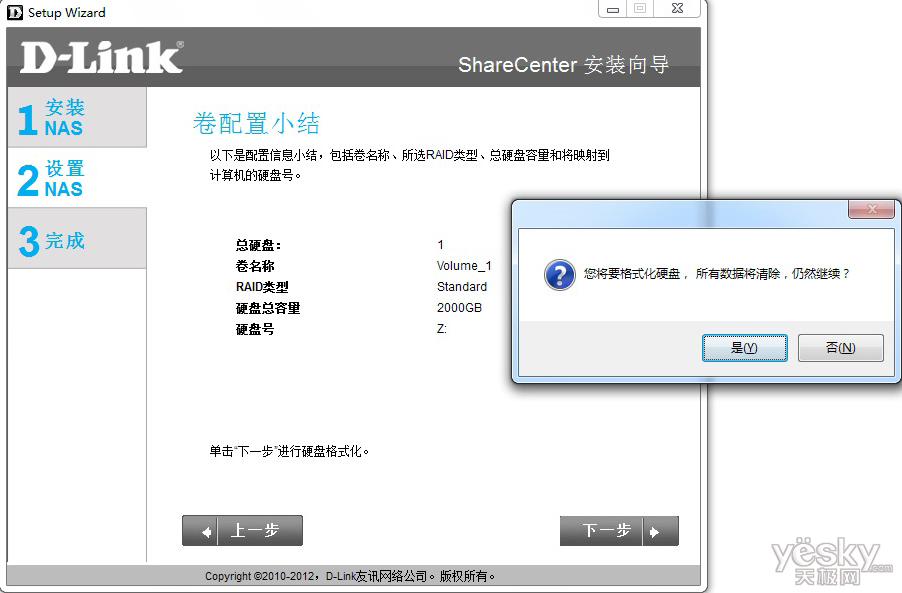This screenshot has width=902, height=593.
Task: Minimize the Setup Wizard window
Action: 613,9
